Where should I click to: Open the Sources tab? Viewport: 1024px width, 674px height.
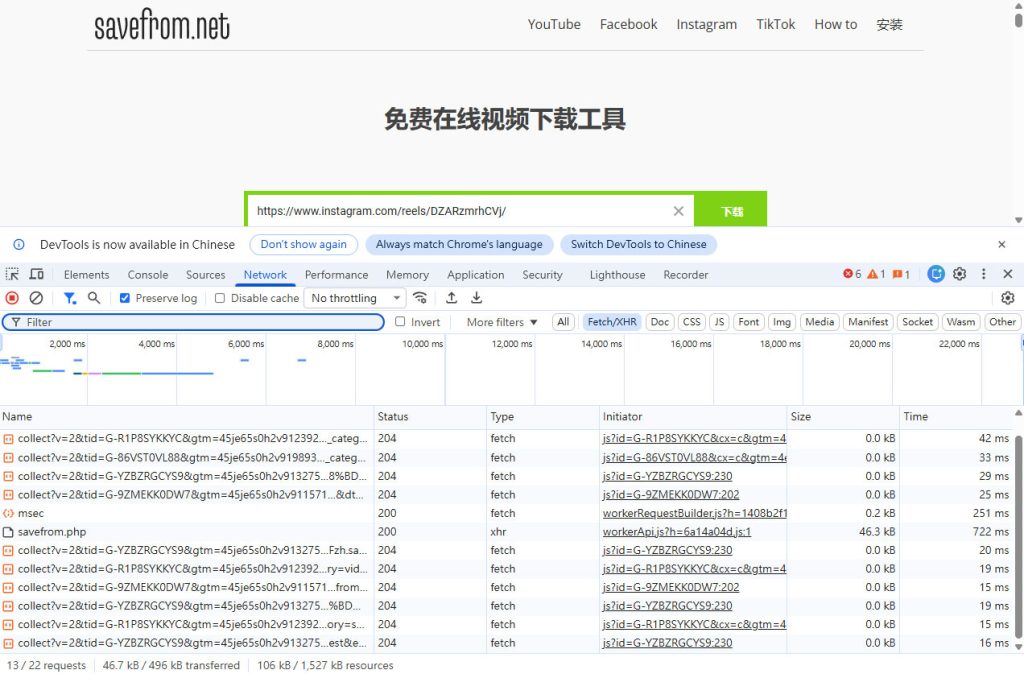point(205,275)
